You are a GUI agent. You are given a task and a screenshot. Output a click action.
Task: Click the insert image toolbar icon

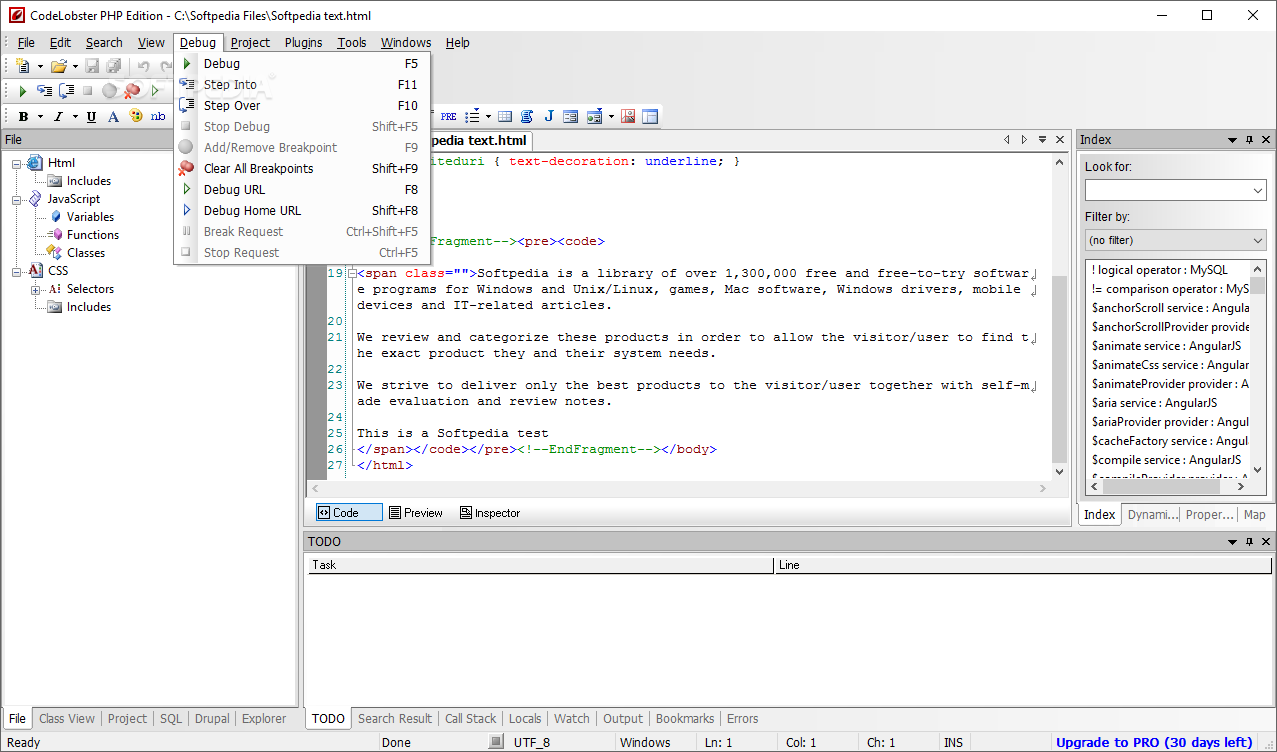pos(628,117)
